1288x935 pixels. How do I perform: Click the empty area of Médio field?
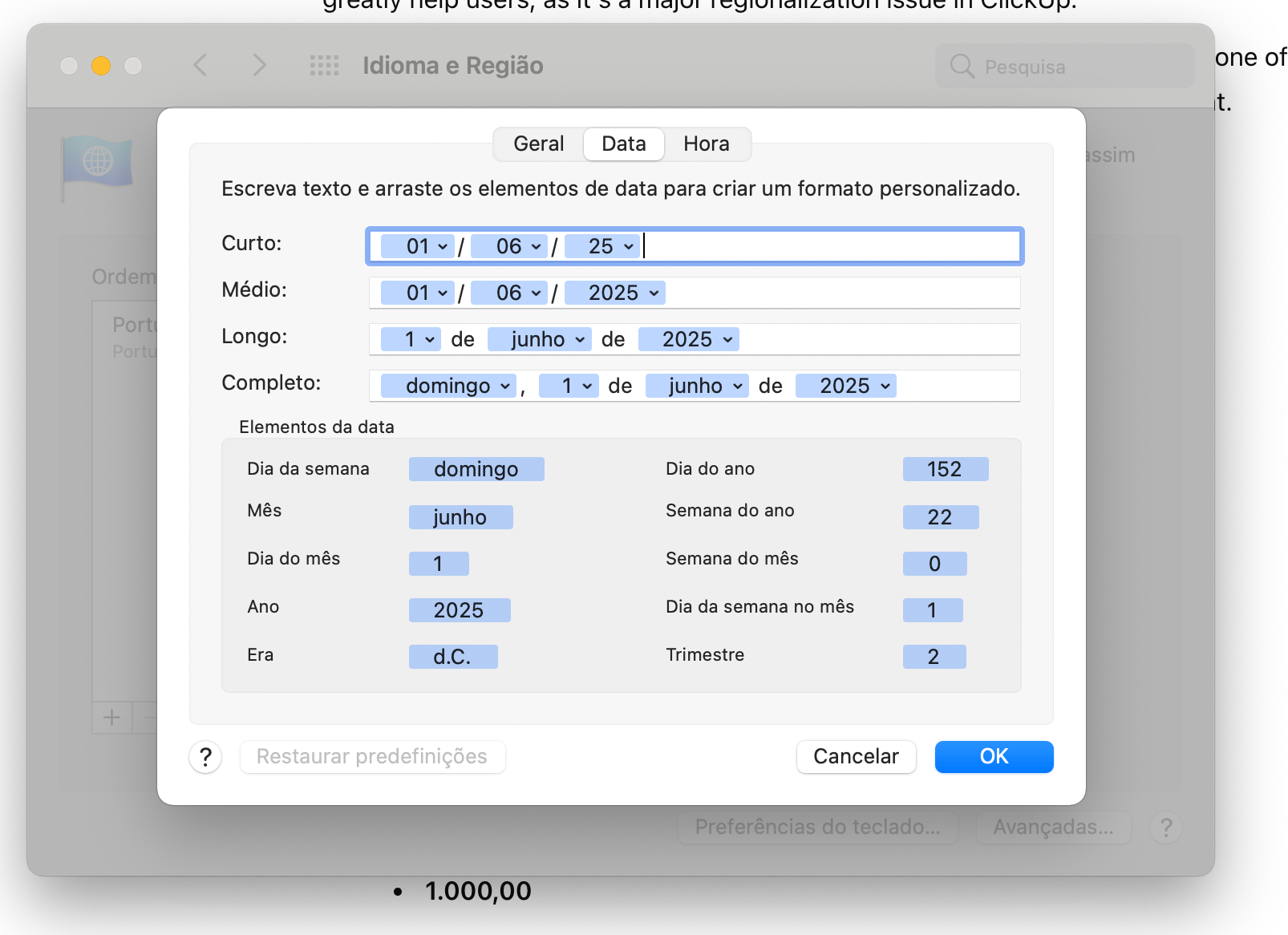[842, 293]
